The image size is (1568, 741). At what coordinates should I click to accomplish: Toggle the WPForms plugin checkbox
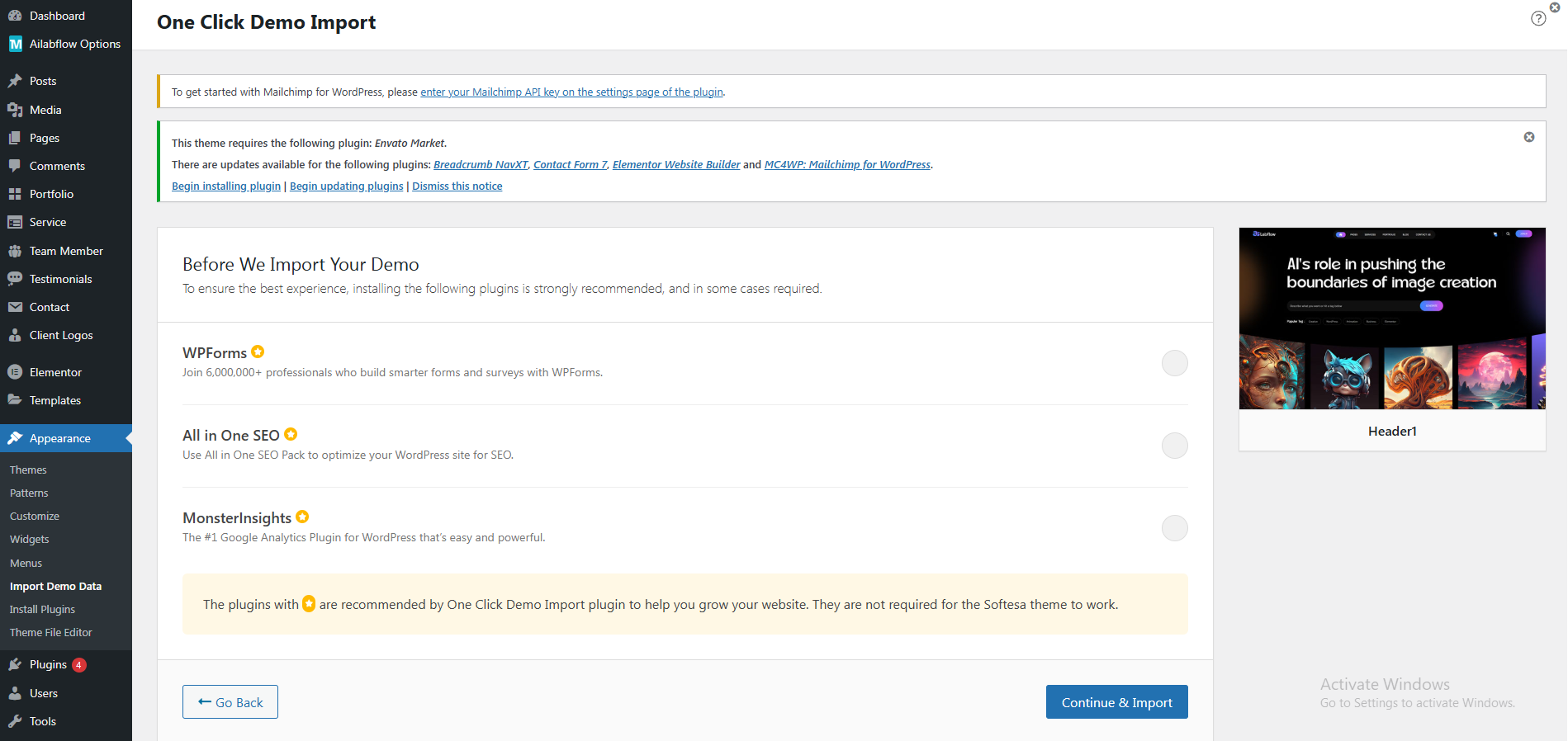[1174, 363]
